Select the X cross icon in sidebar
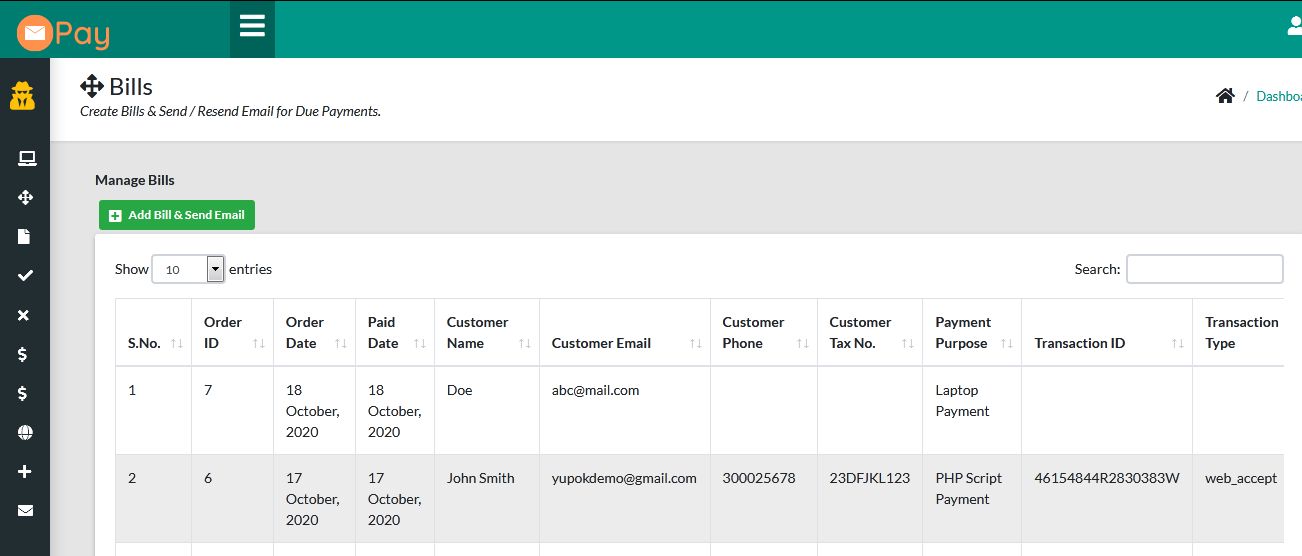1302x556 pixels. tap(25, 315)
